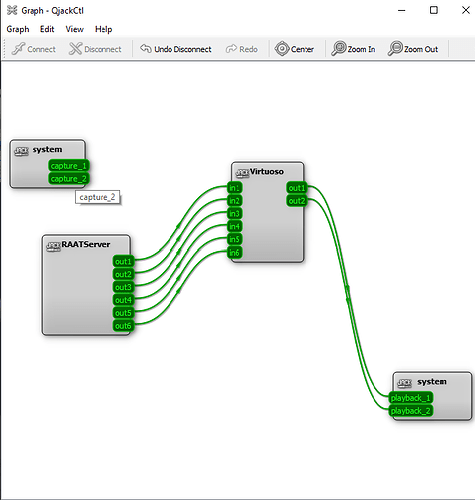Click the Disconnect toolbar icon
This screenshot has height=500, width=475.
(x=75, y=49)
